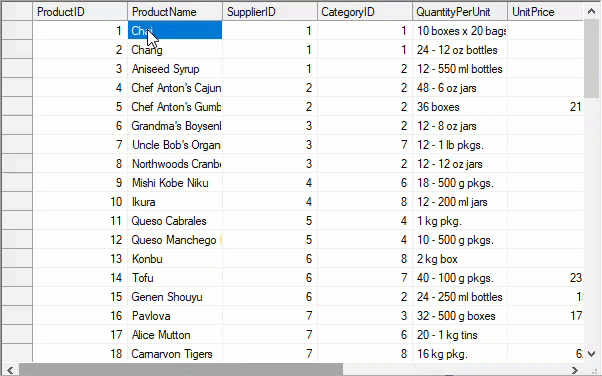Click the CategoryID column header
The height and width of the screenshot is (376, 602).
(365, 12)
